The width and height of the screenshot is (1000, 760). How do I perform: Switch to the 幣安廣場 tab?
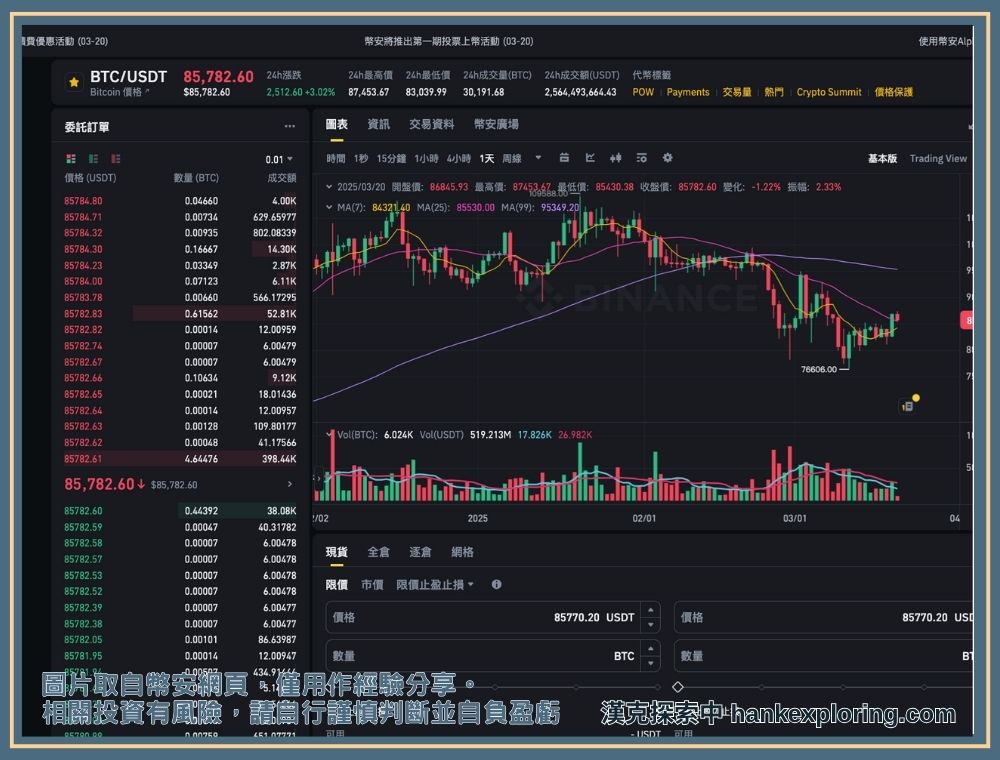pyautogui.click(x=496, y=124)
